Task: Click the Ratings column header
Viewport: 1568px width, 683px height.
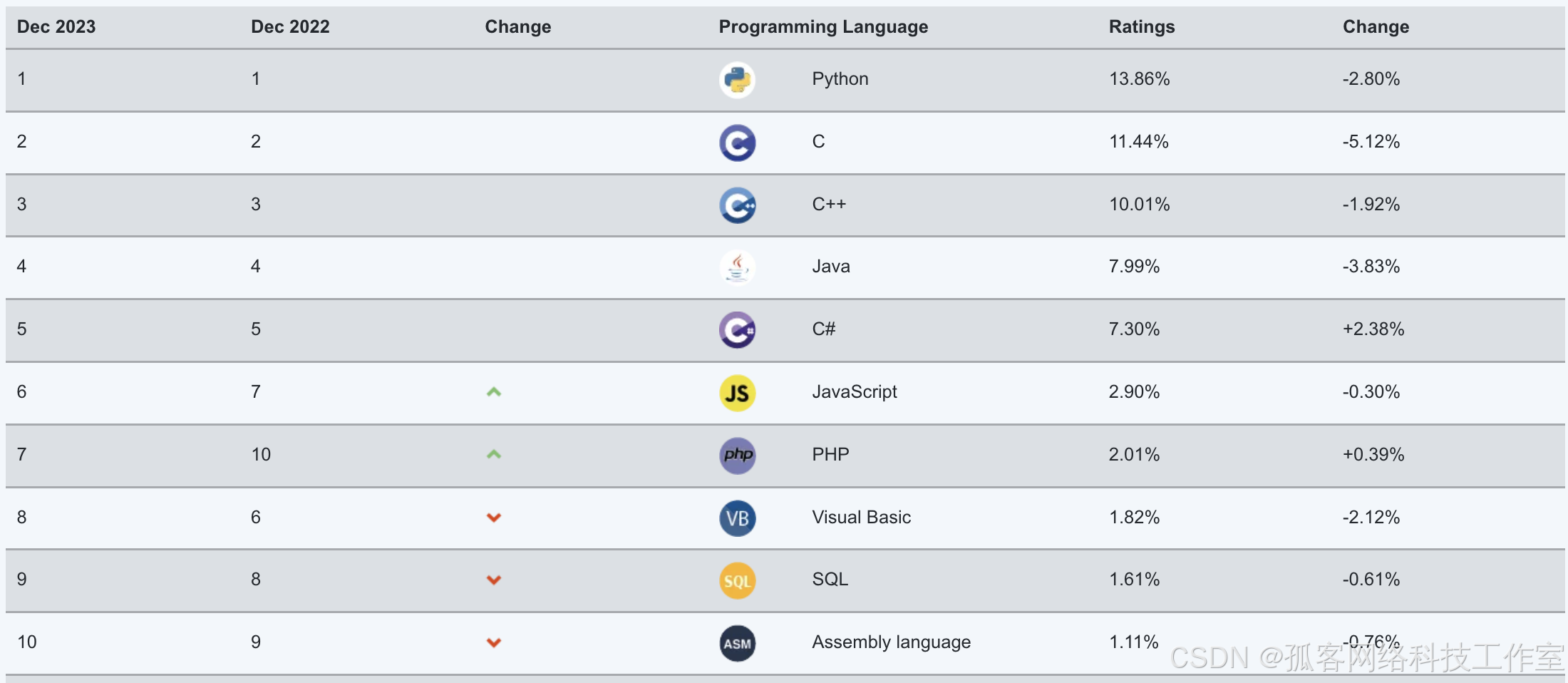Action: tap(1142, 27)
